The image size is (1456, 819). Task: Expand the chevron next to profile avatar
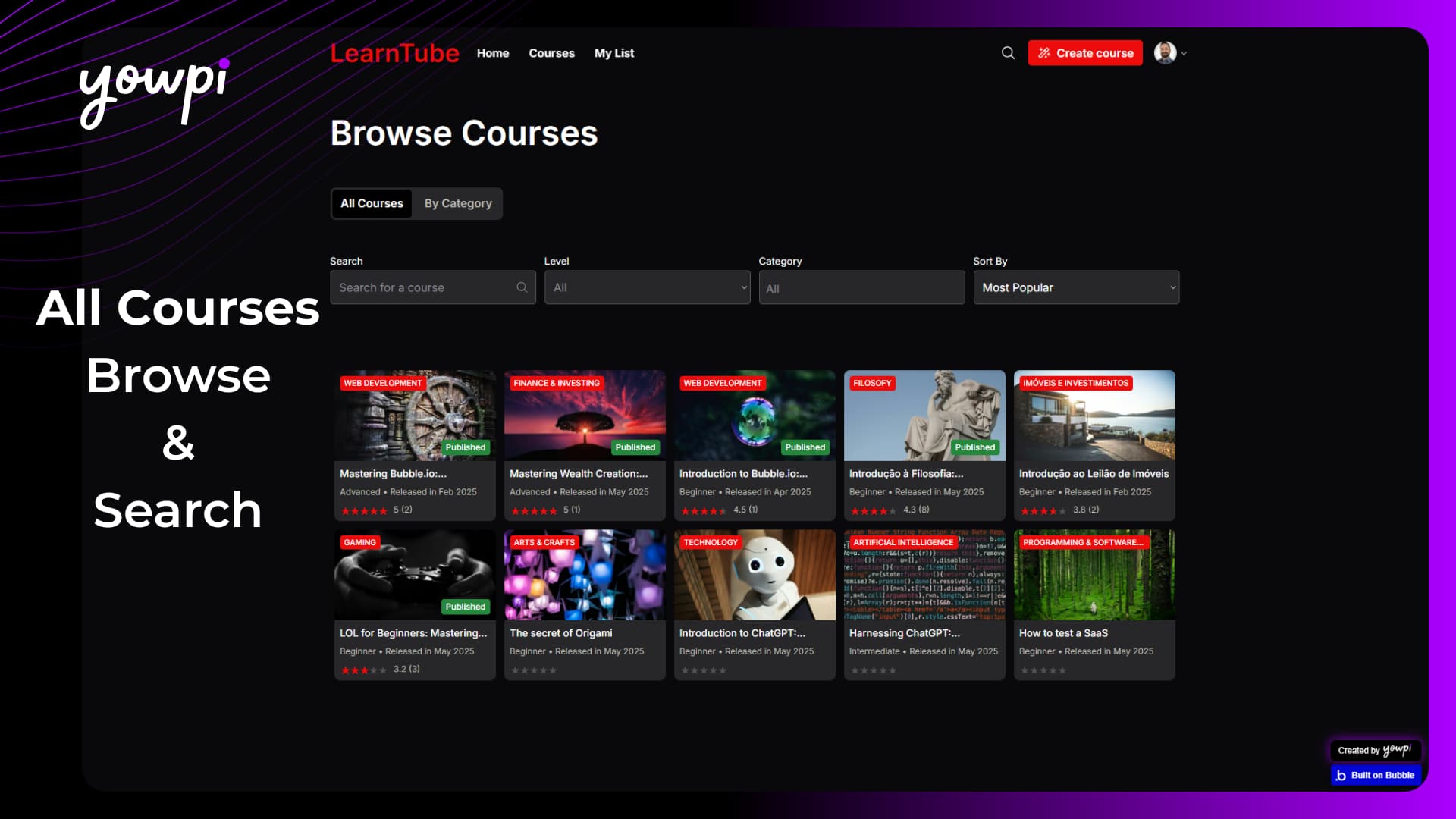coord(1184,54)
